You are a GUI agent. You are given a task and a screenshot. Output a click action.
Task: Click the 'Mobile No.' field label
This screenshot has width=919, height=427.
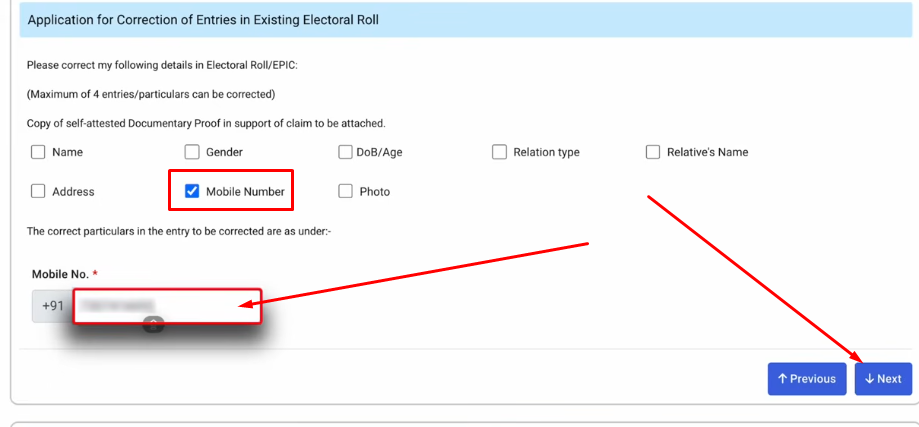[60, 274]
